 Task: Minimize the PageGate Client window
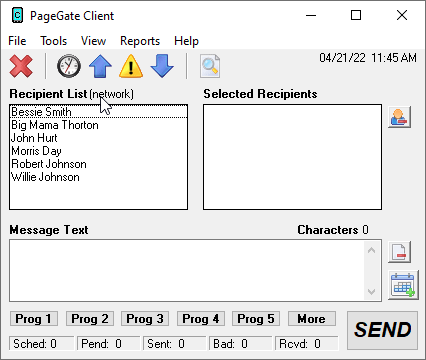[x=311, y=15]
